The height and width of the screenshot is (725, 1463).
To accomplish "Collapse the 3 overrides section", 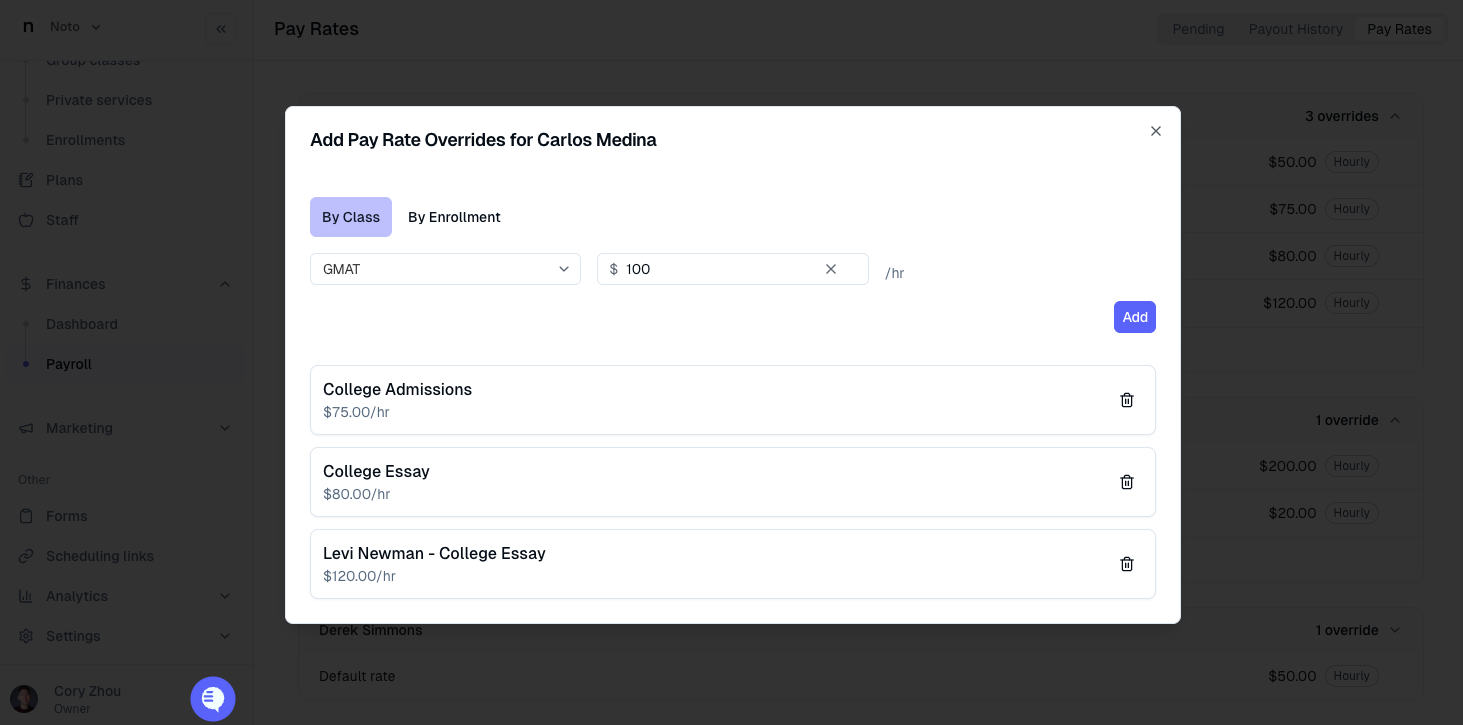I will 1395,116.
